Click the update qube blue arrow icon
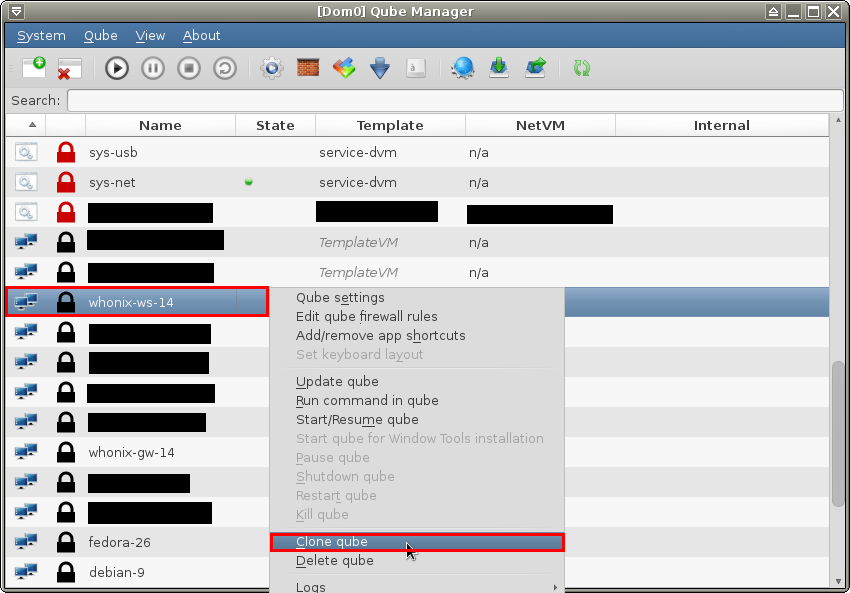 (379, 68)
